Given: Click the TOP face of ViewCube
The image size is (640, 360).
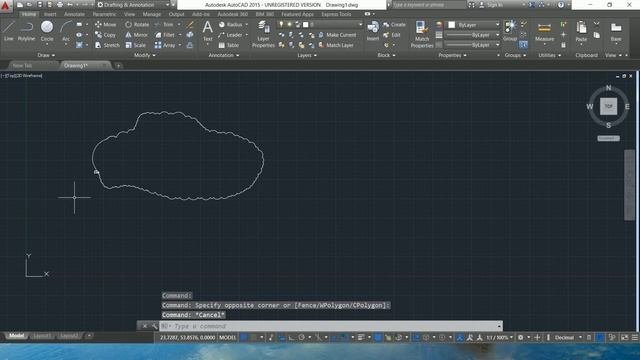Looking at the screenshot, I should pos(608,106).
